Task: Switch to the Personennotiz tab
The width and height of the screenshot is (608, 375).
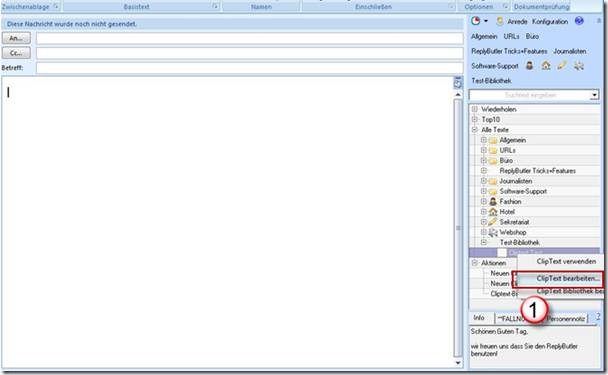Action: coord(566,319)
